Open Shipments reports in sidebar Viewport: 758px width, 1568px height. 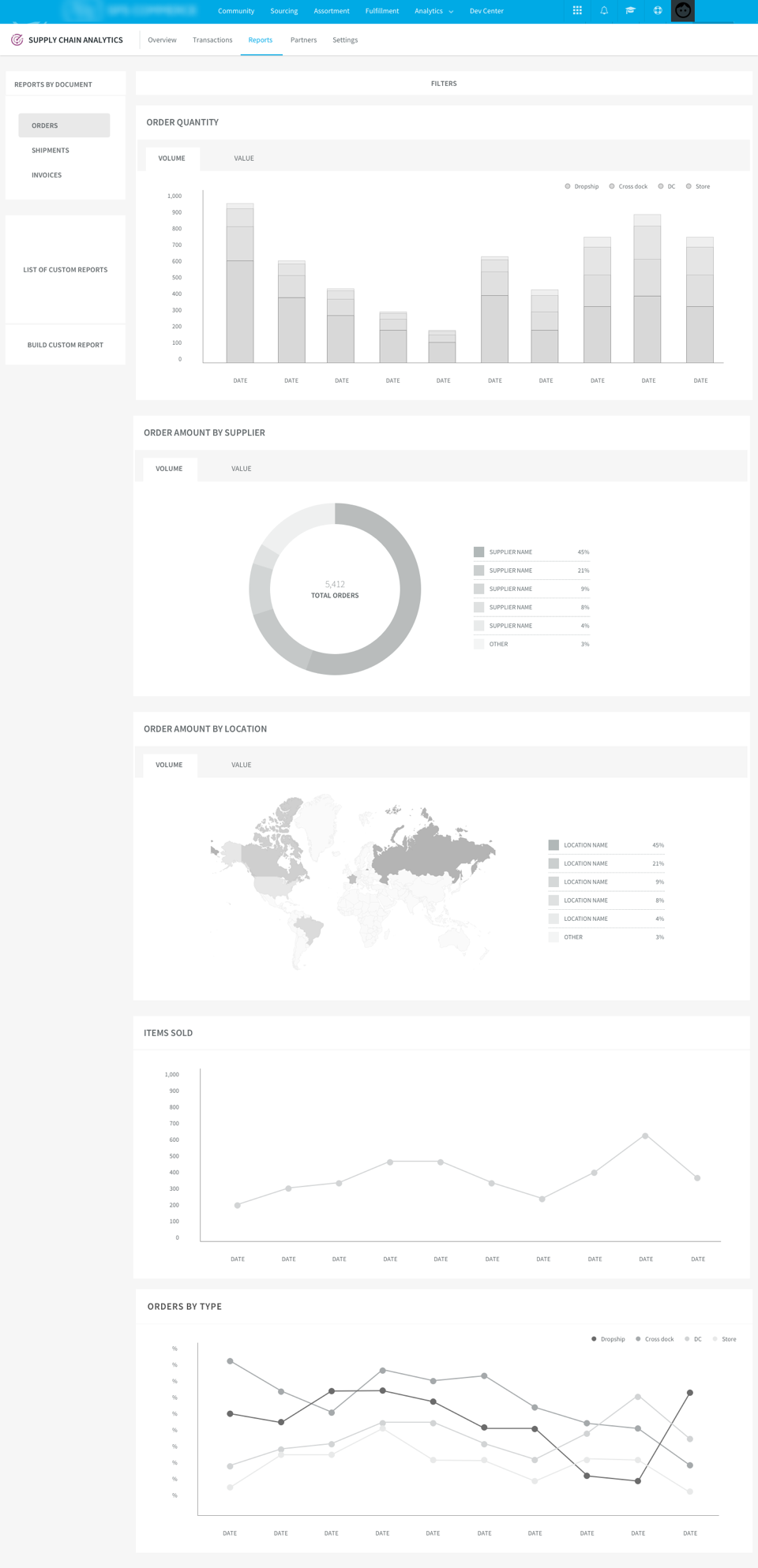51,151
